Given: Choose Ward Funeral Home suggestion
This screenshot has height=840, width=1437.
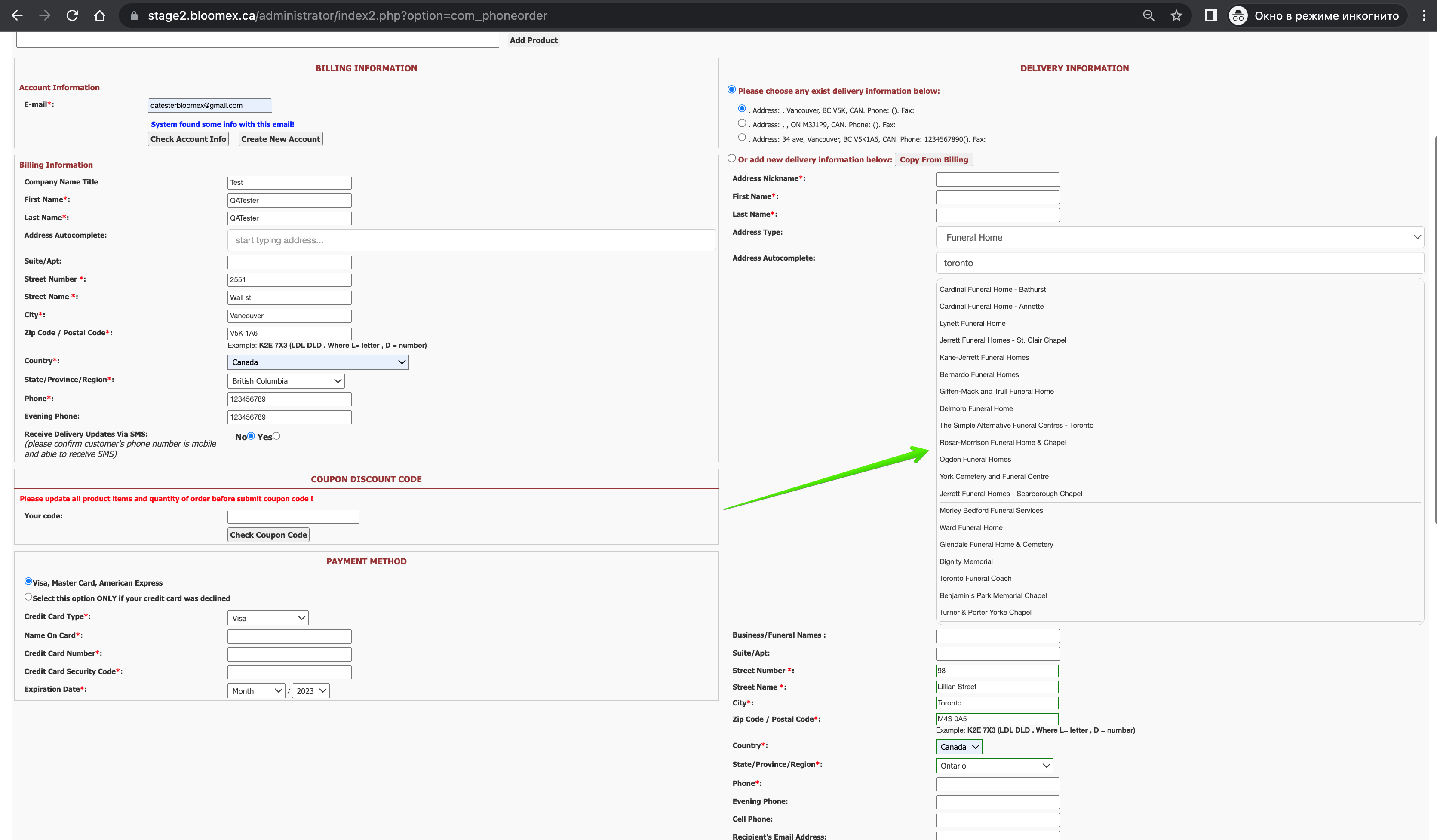Looking at the screenshot, I should click(1180, 527).
